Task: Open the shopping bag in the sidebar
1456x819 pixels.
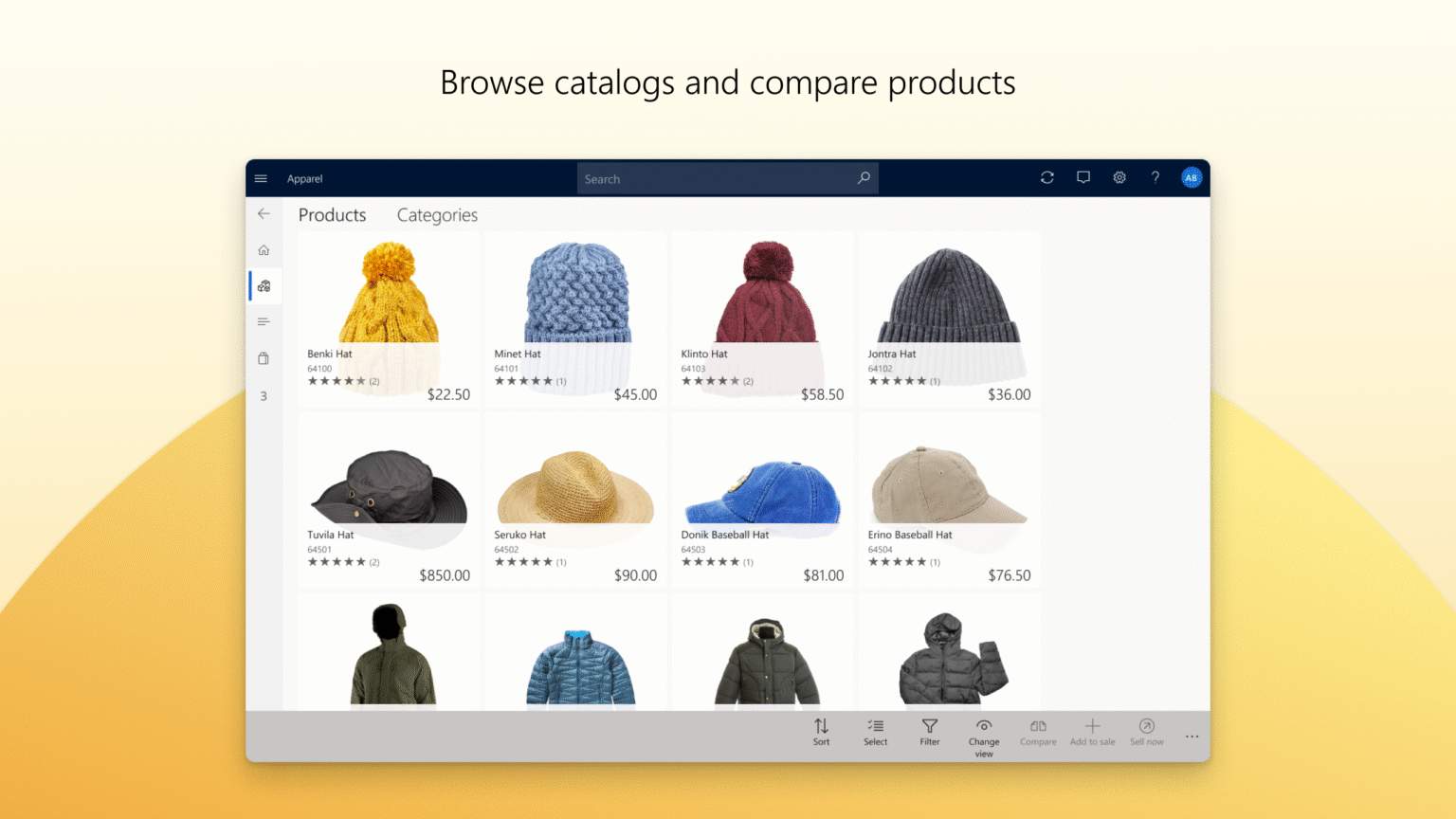Action: point(264,358)
